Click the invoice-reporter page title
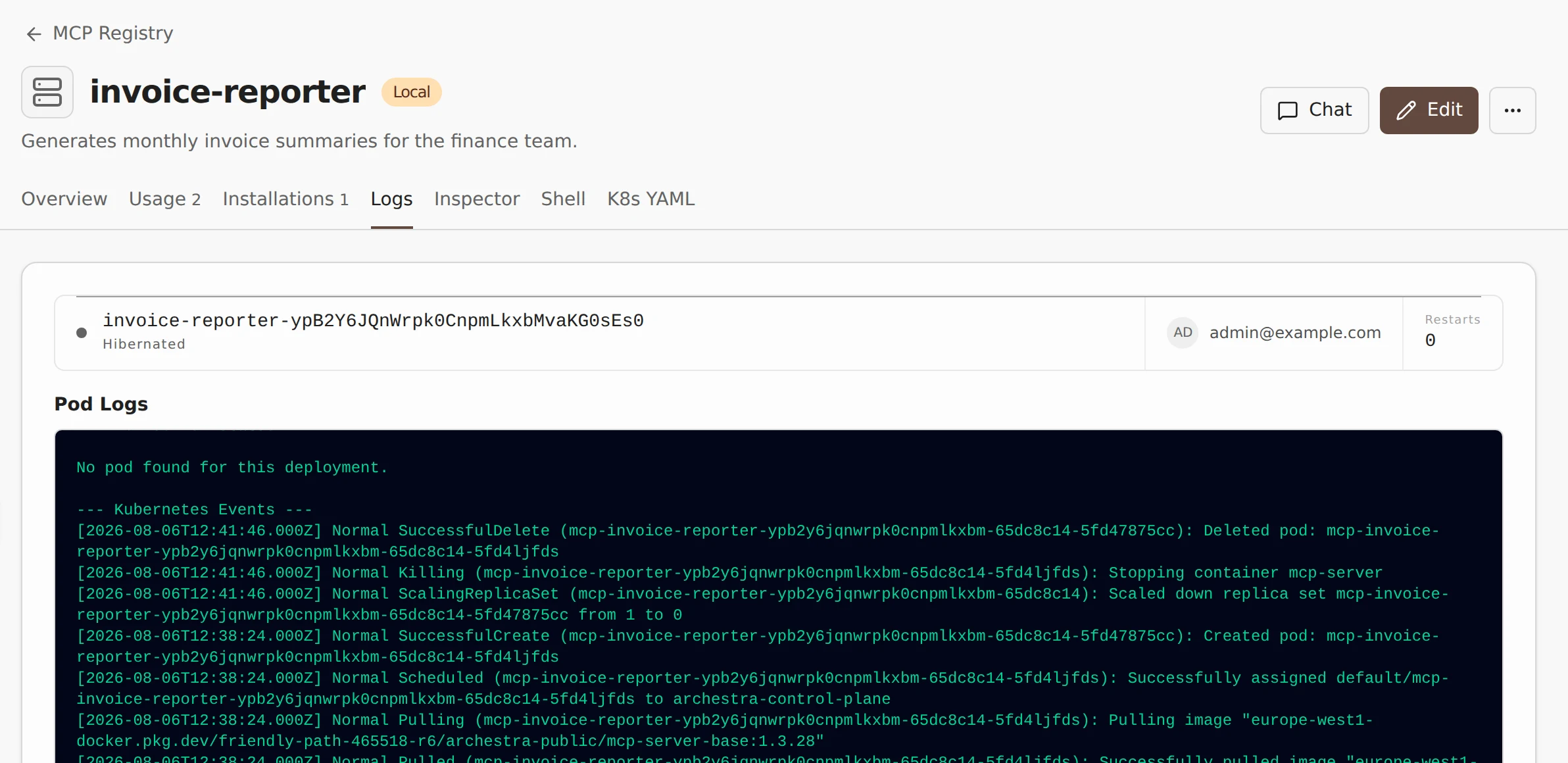 coord(228,91)
